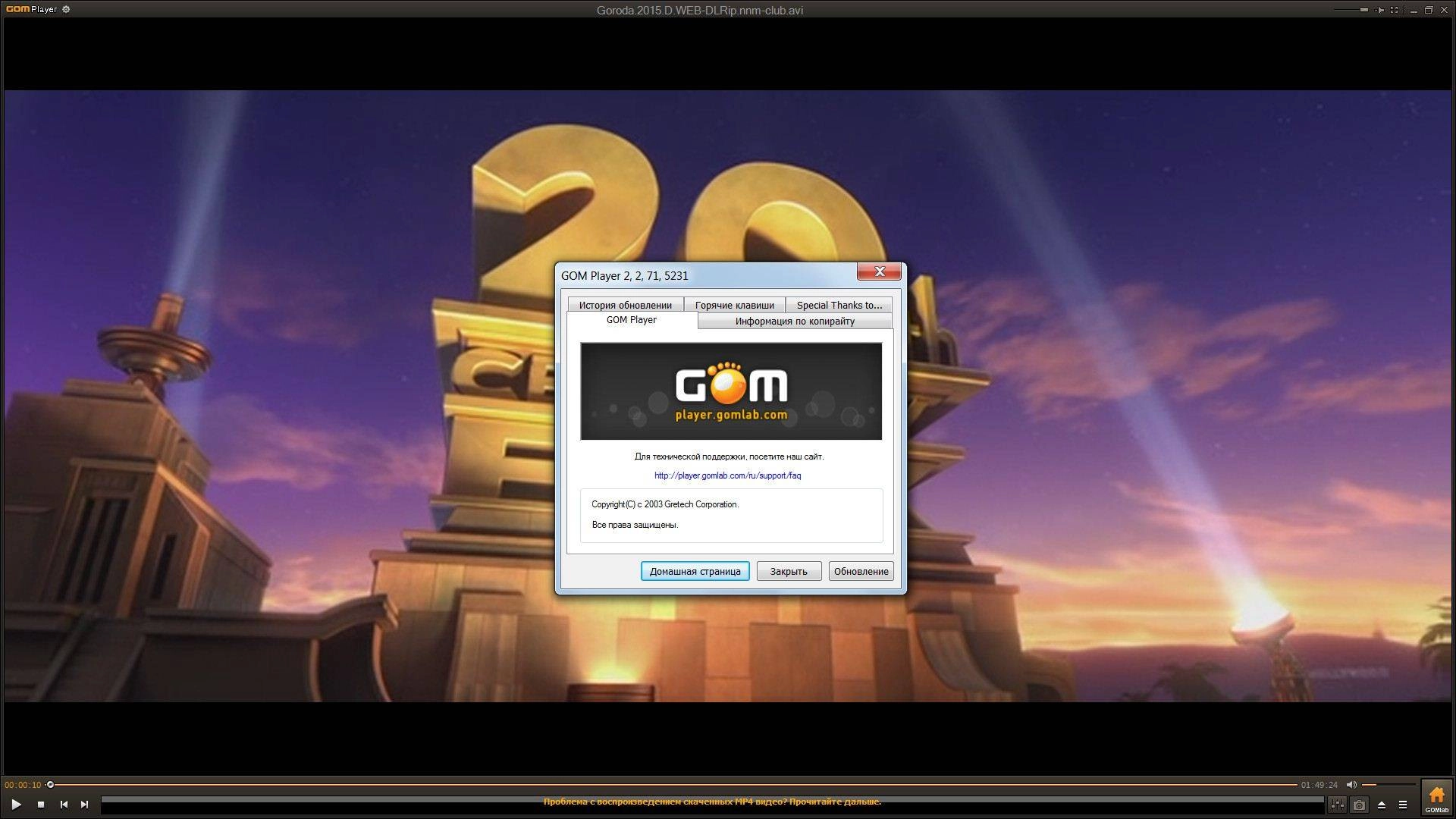Click the eject/open file icon
Image resolution: width=1456 pixels, height=819 pixels.
pos(1381,805)
